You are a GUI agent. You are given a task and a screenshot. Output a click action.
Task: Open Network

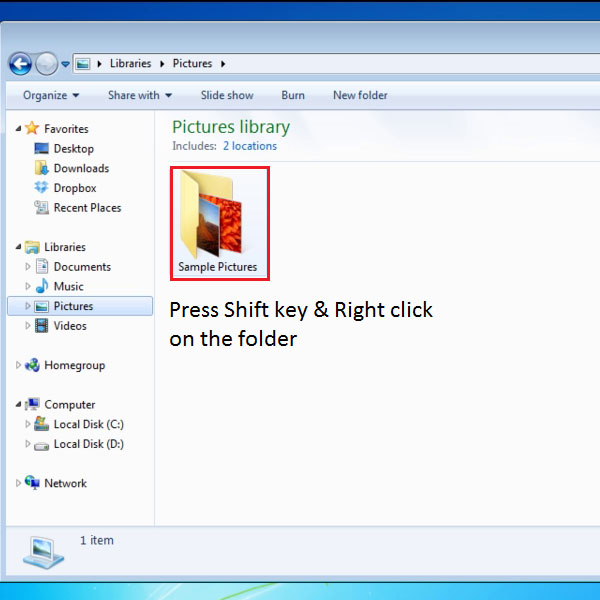[x=65, y=483]
